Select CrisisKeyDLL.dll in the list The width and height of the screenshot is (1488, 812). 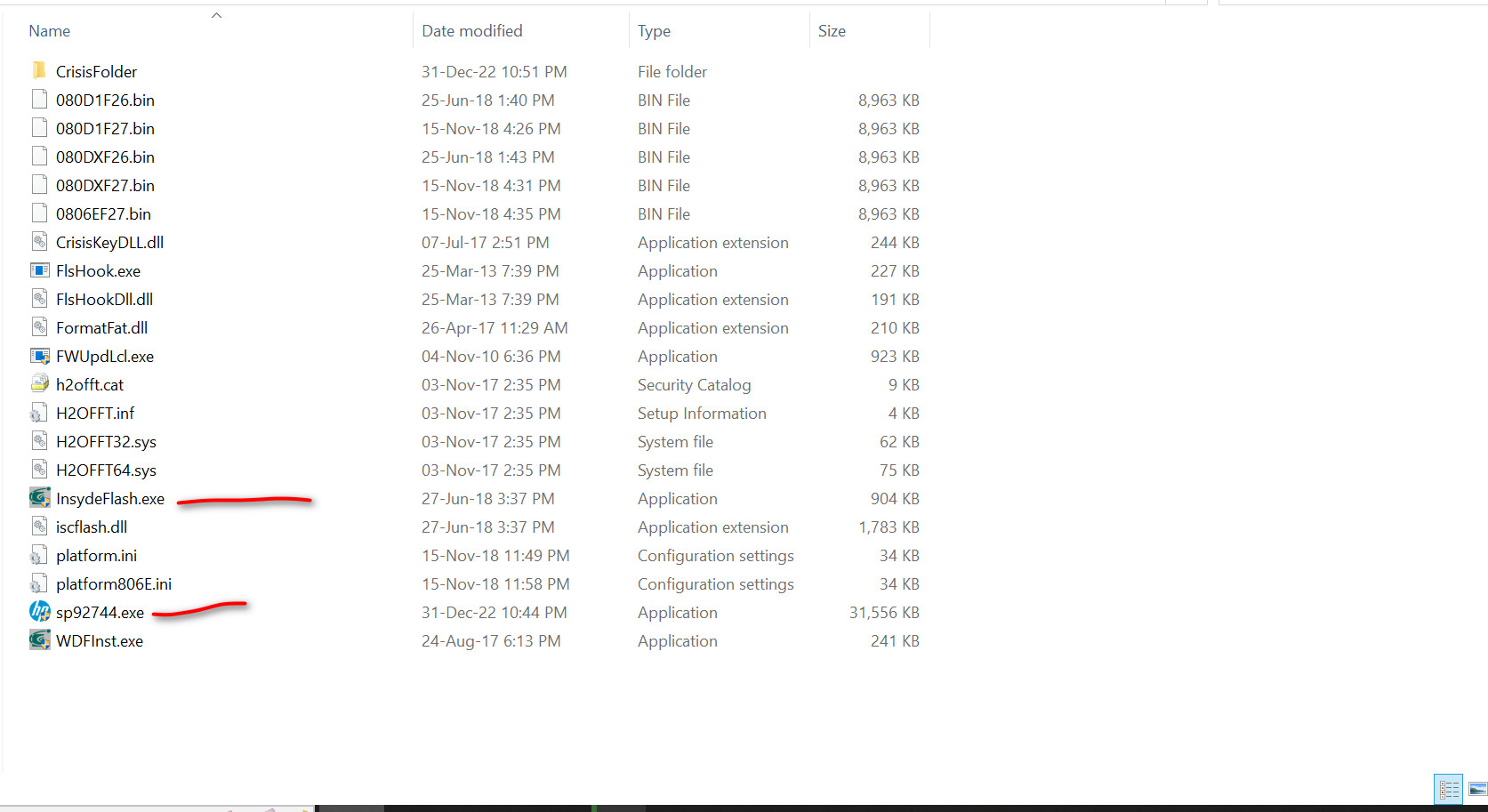[109, 243]
